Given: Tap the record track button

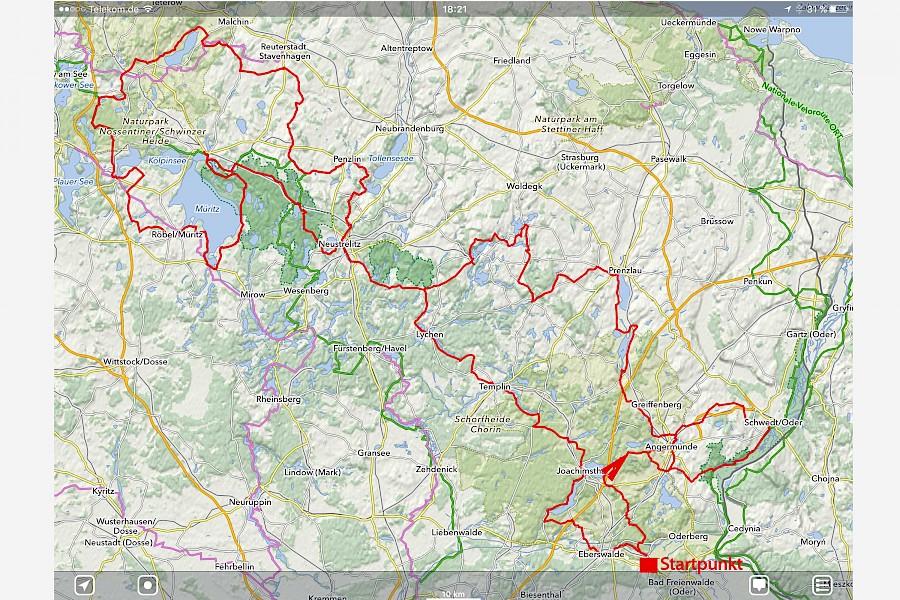Looking at the screenshot, I should tap(148, 585).
